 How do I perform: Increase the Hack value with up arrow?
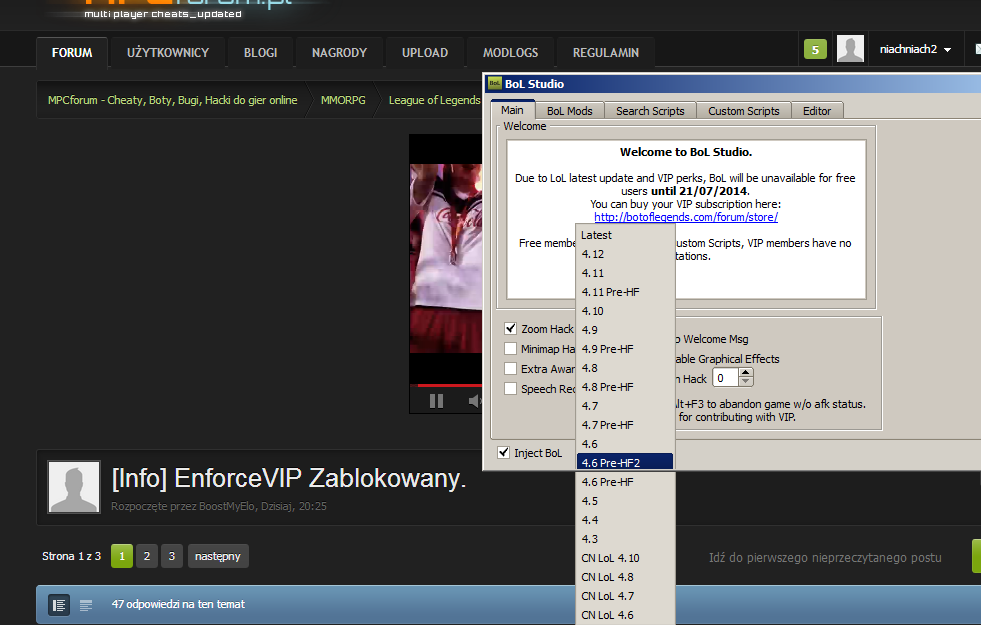tap(745, 373)
